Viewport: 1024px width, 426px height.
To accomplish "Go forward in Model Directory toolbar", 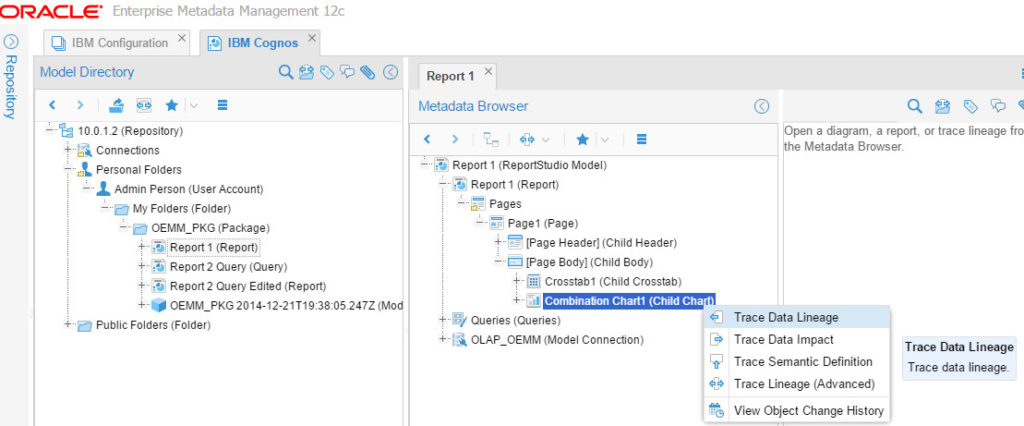I will pos(80,105).
